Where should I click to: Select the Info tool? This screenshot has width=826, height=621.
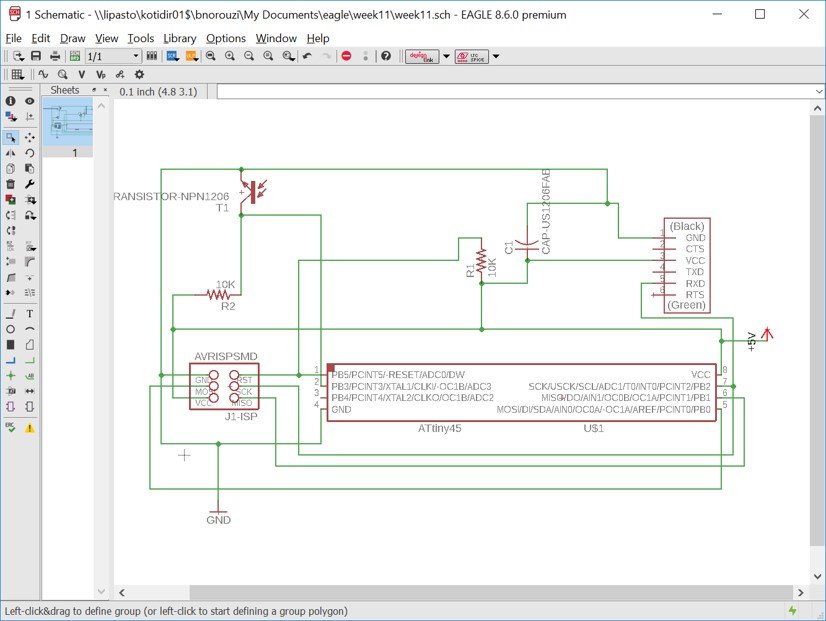pyautogui.click(x=11, y=101)
